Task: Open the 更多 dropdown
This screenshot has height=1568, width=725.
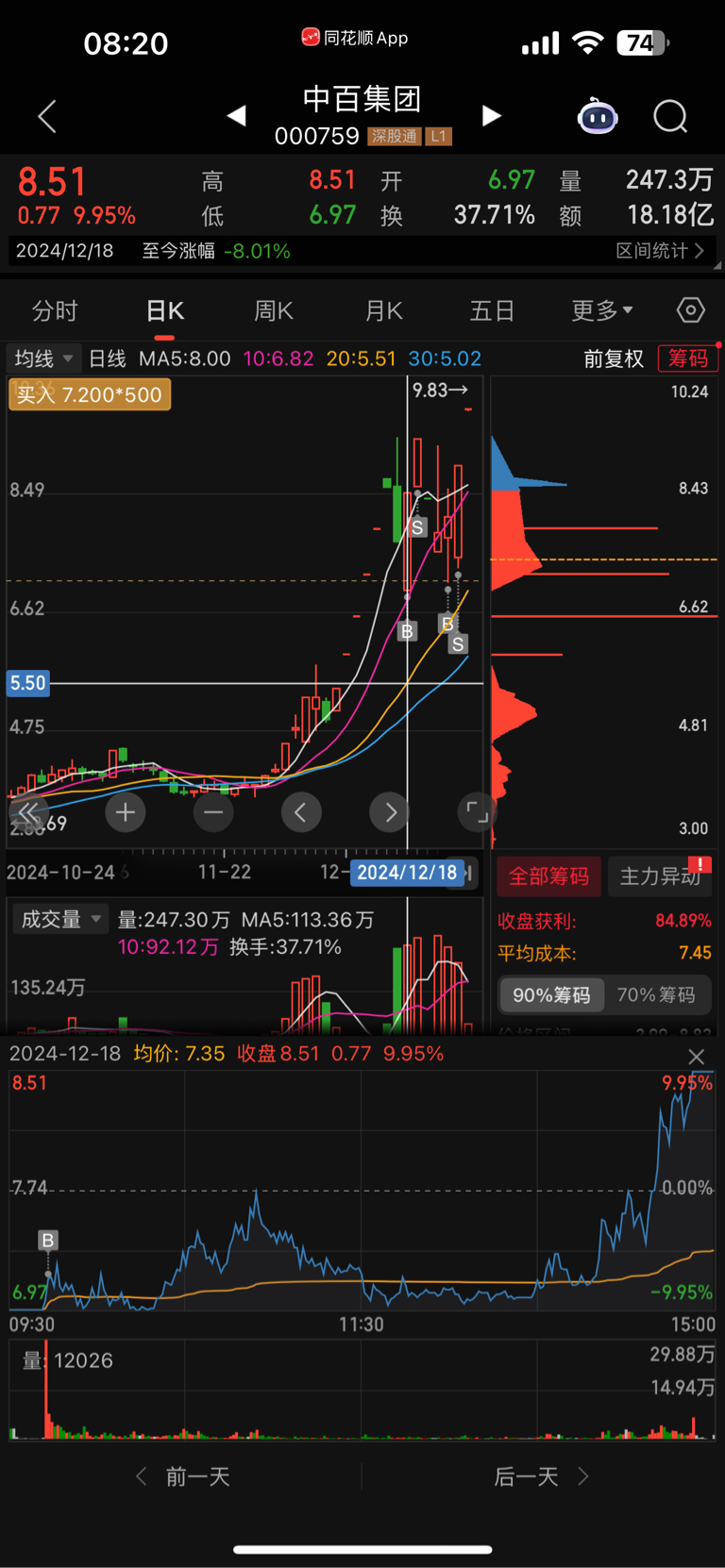Action: coord(602,311)
